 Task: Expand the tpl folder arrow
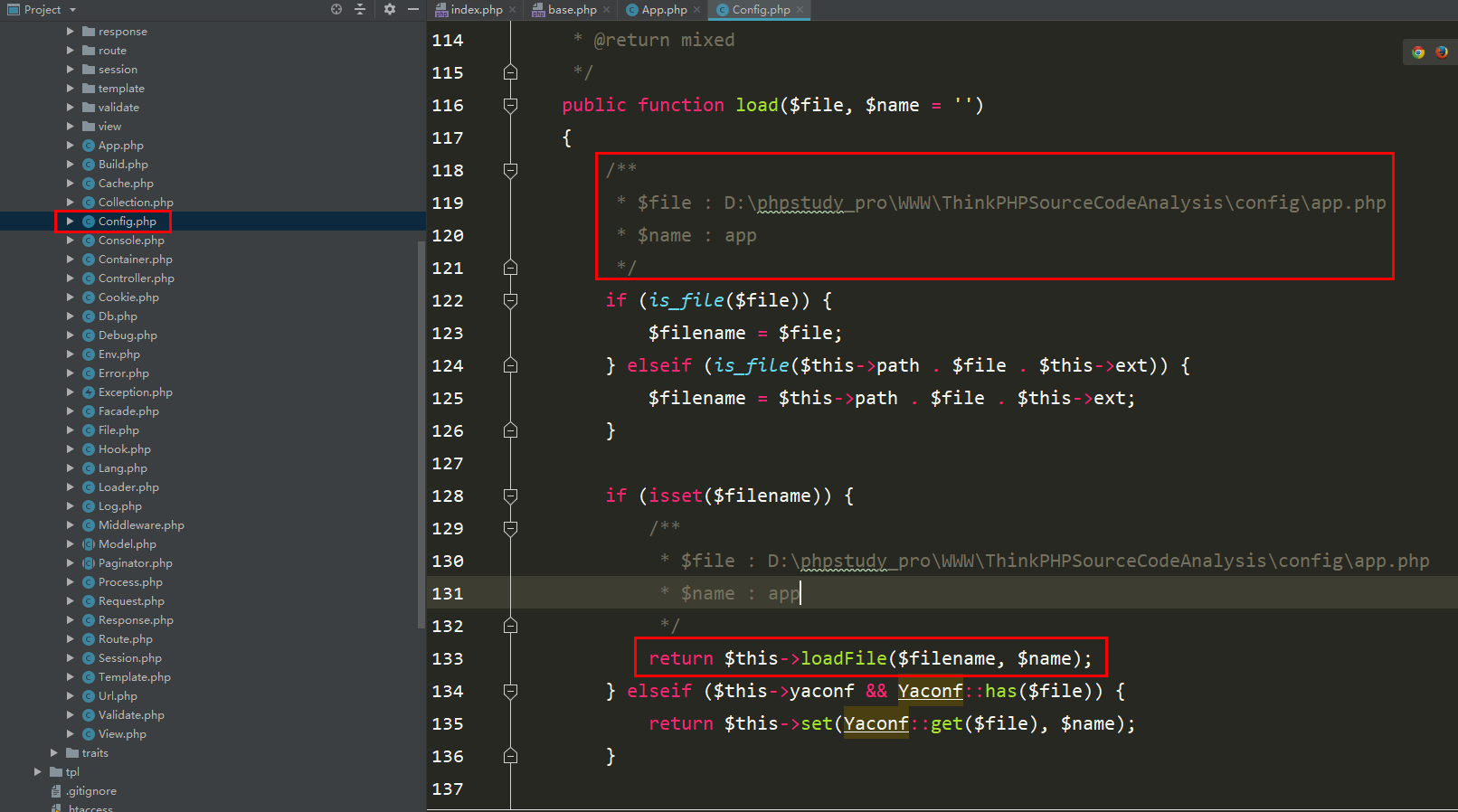(x=37, y=772)
